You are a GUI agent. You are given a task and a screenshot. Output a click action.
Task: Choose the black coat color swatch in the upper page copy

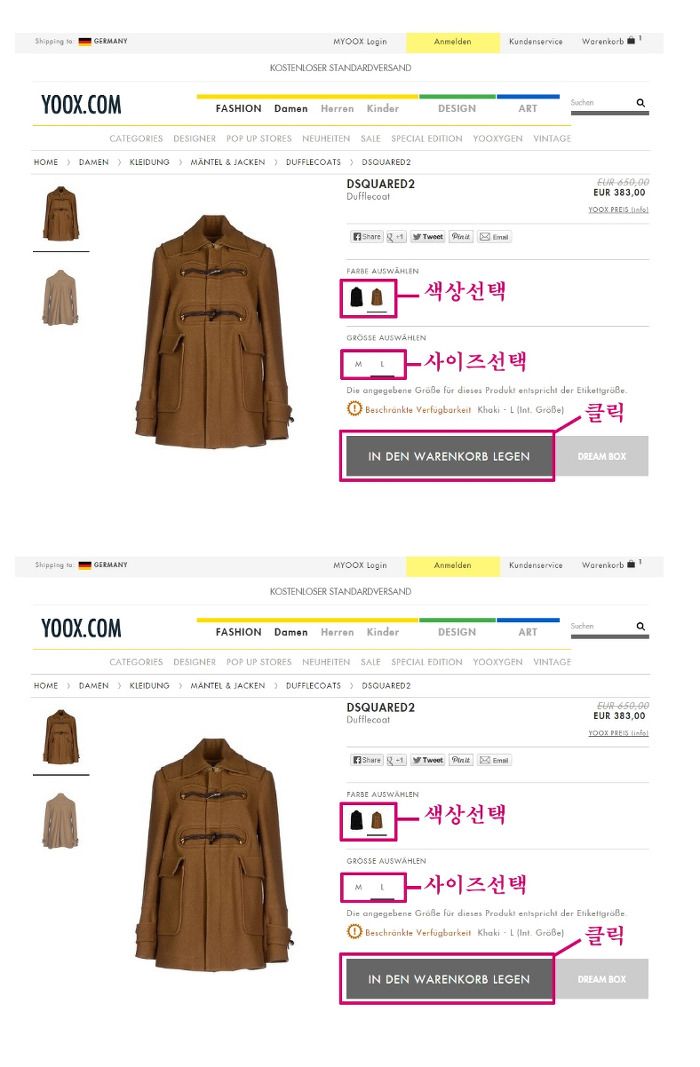coord(356,297)
